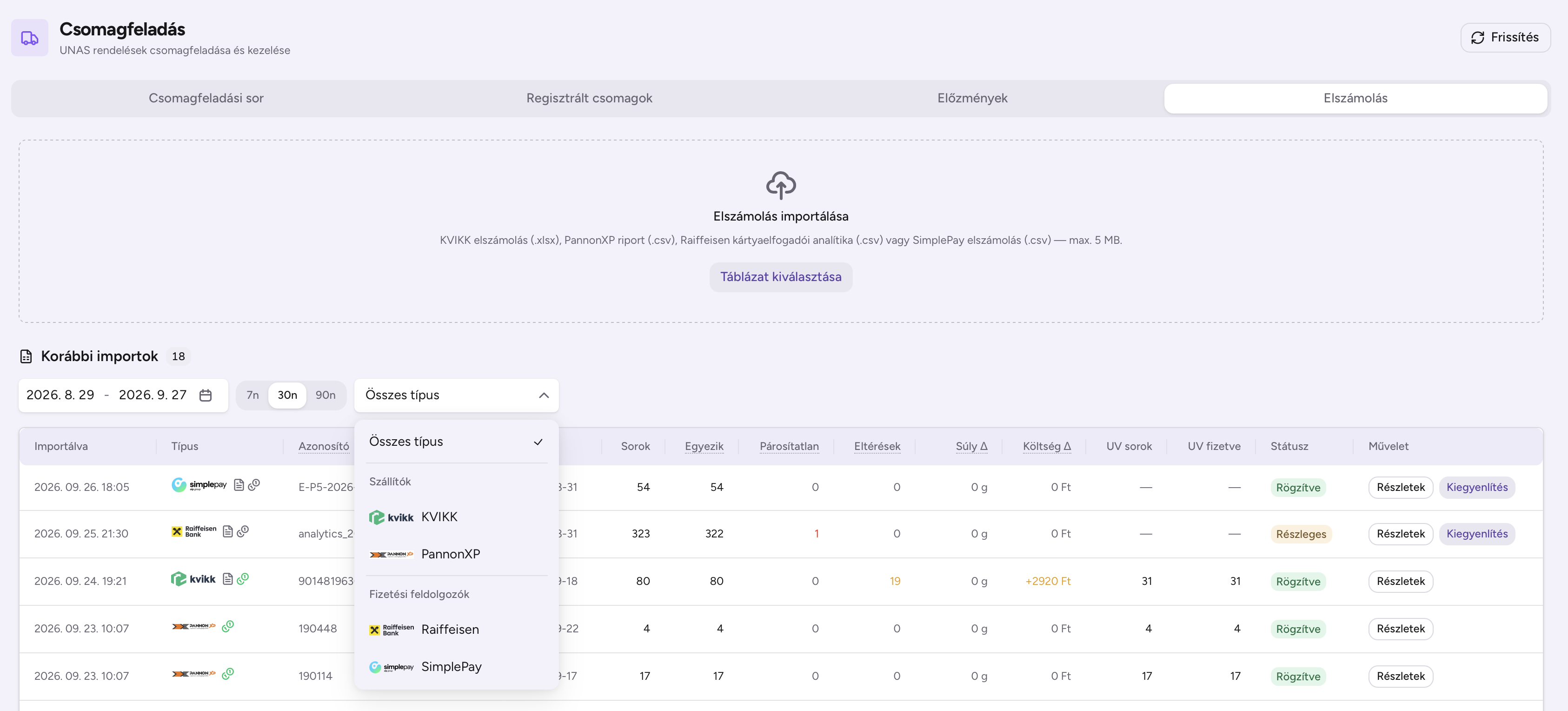
Task: Click the PannonXP logo in row 190448
Action: [193, 626]
